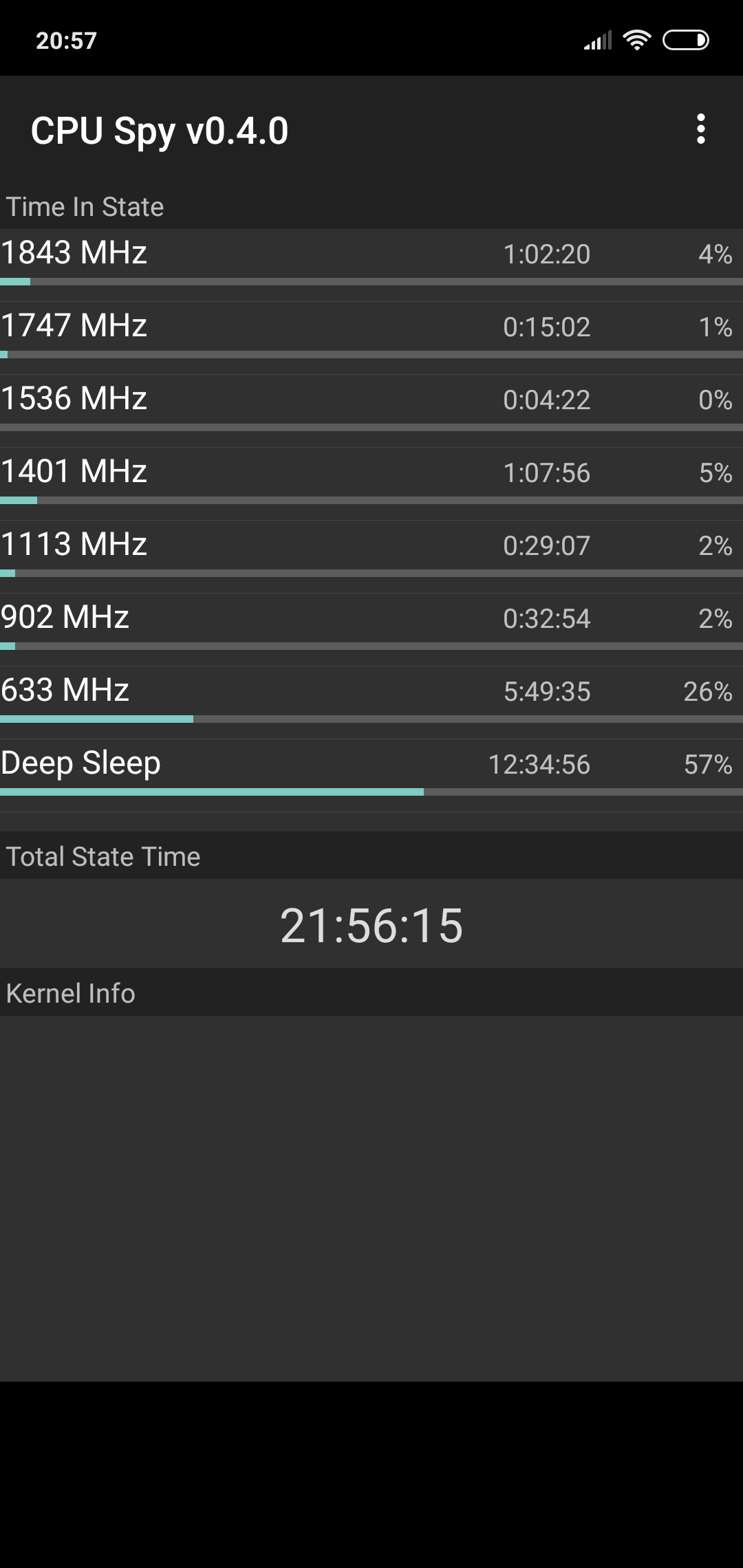Viewport: 743px width, 1568px height.
Task: Click the Deep Sleep progress bar
Action: pos(371,792)
